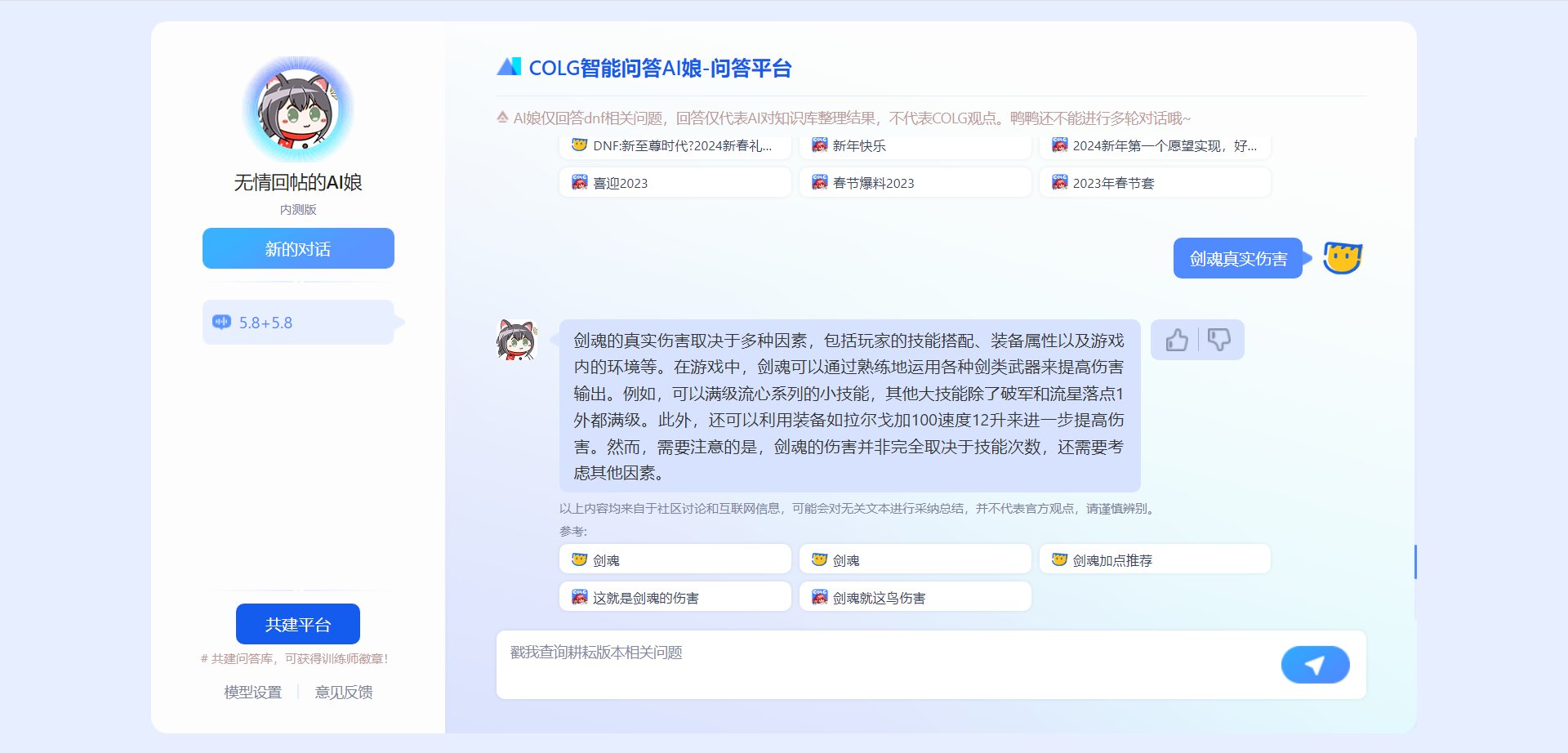The height and width of the screenshot is (753, 1568).
Task: Open reference 2023年春节套
Action: click(x=1156, y=182)
